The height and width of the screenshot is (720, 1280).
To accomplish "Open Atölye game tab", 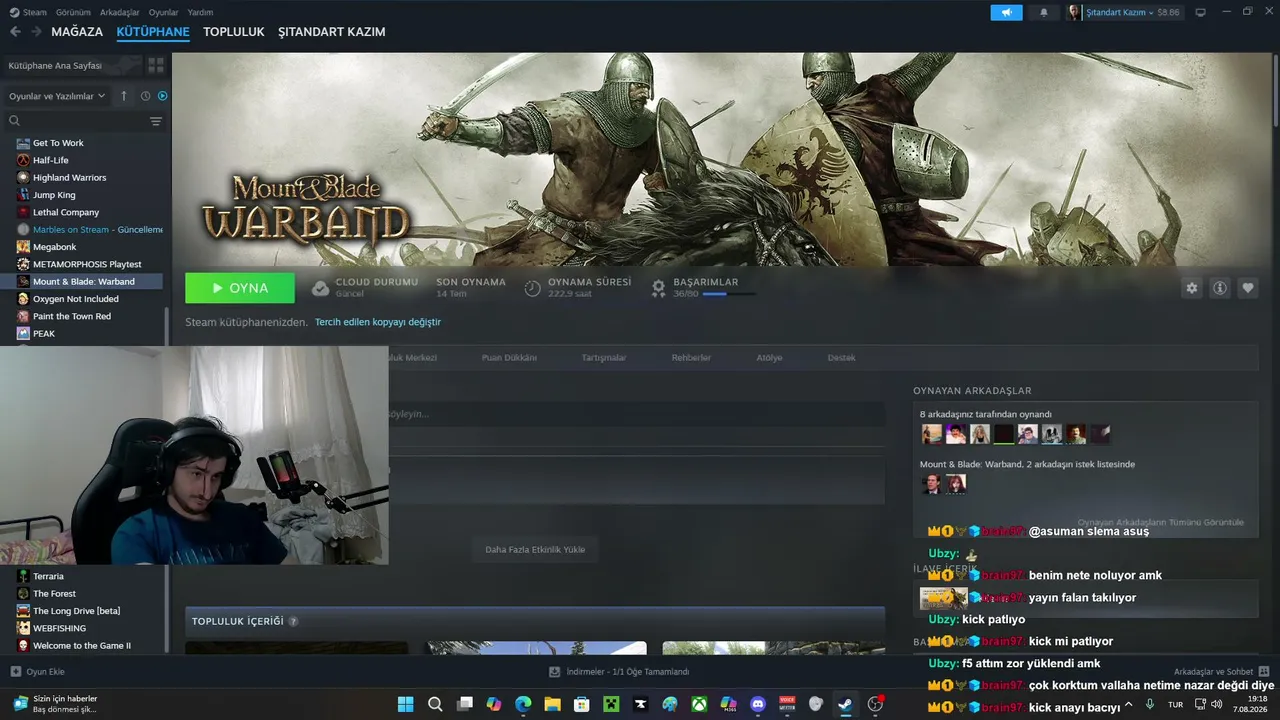I will 769,358.
